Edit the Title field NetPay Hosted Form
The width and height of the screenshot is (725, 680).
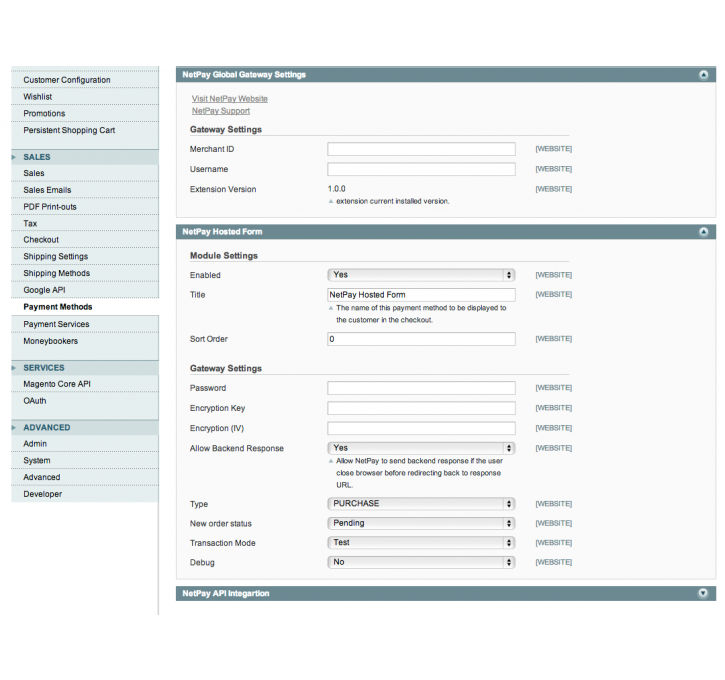(x=421, y=295)
